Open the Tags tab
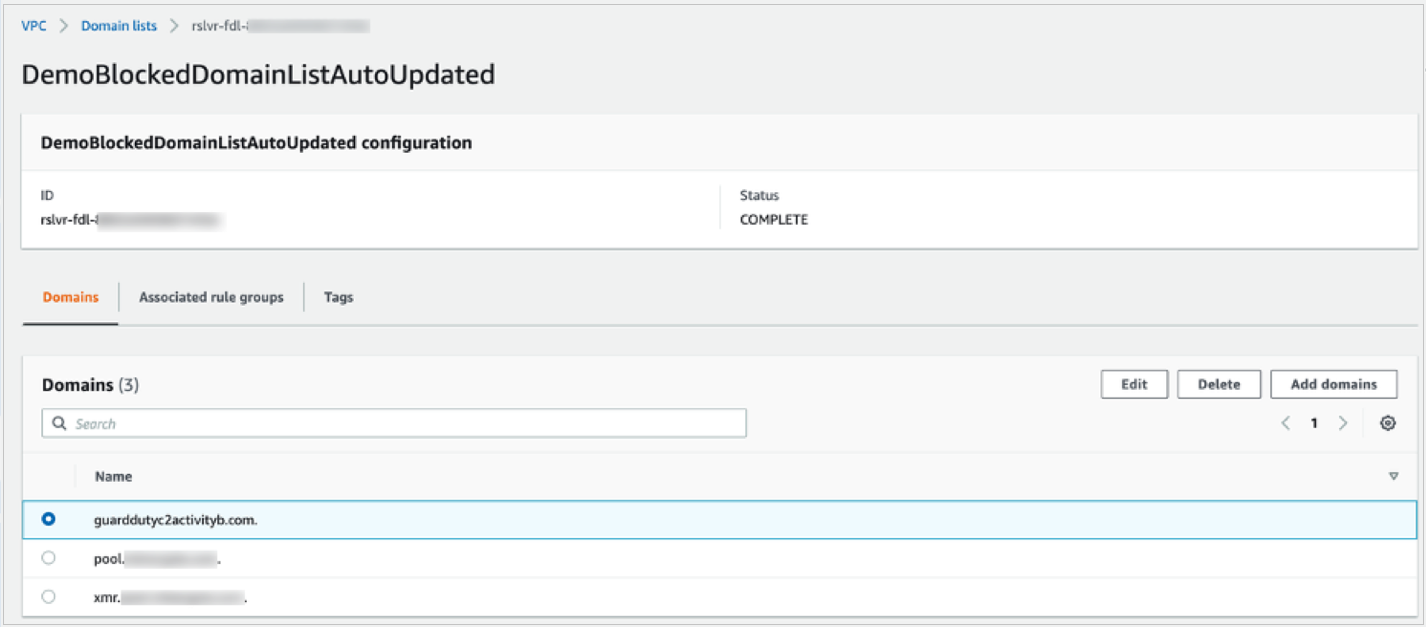Image resolution: width=1426 pixels, height=627 pixels. [337, 297]
